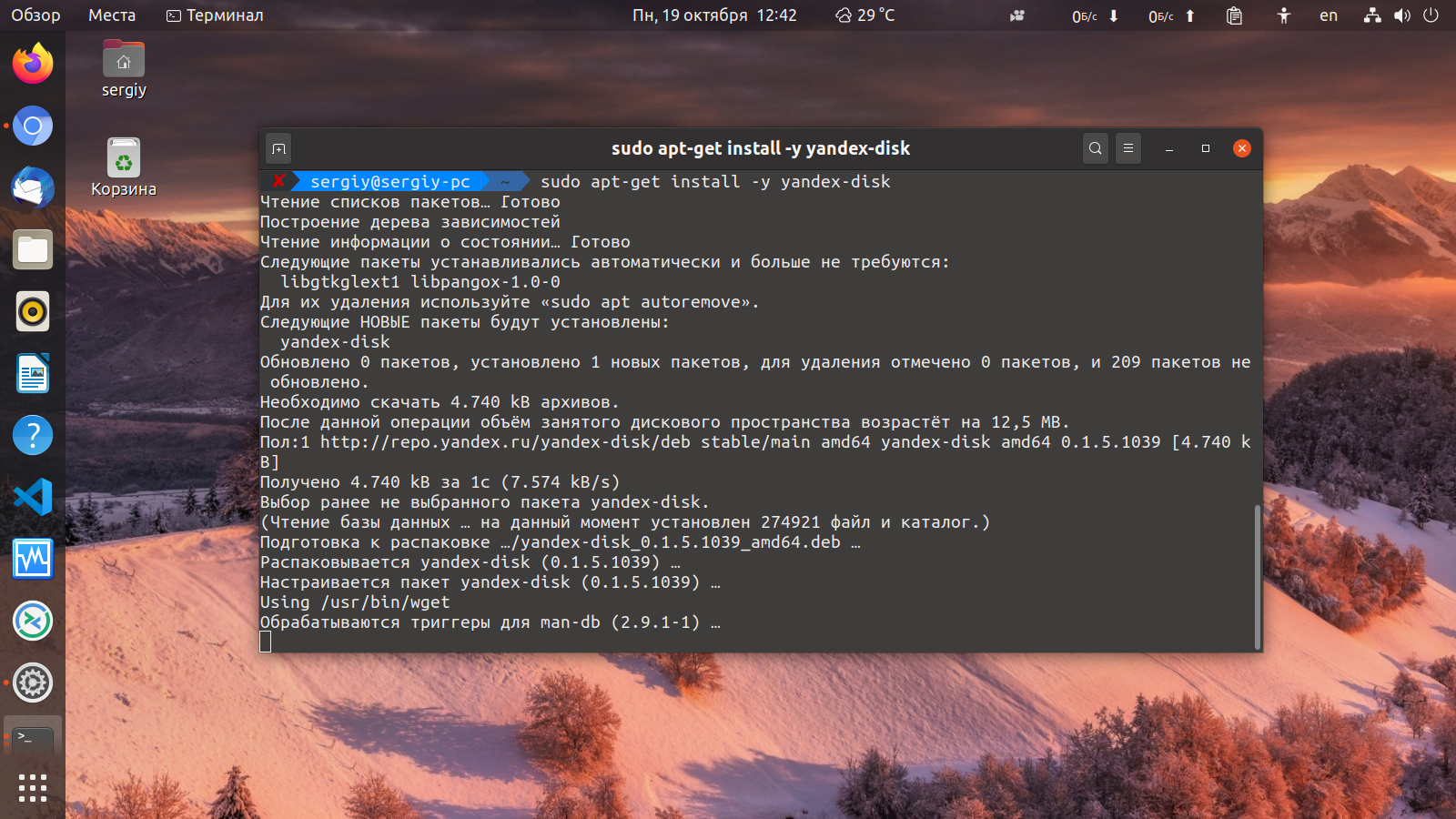The width and height of the screenshot is (1456, 819).
Task: Open the network status icon in top bar
Action: pyautogui.click(x=1372, y=15)
